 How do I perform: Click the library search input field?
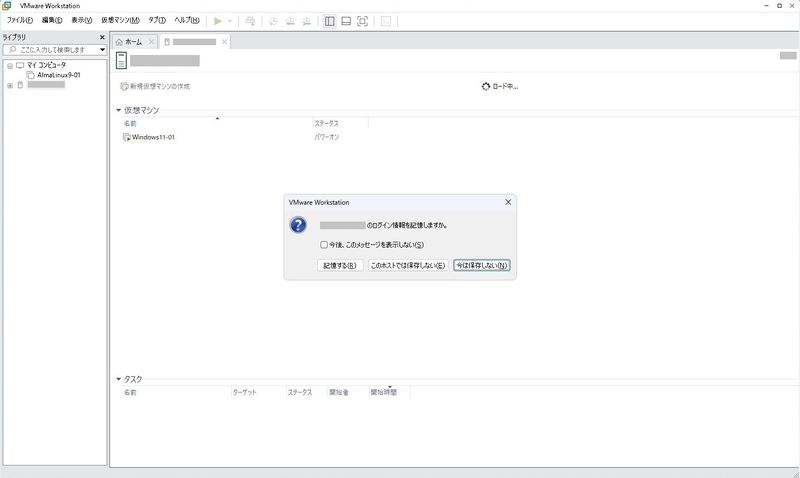[x=51, y=49]
